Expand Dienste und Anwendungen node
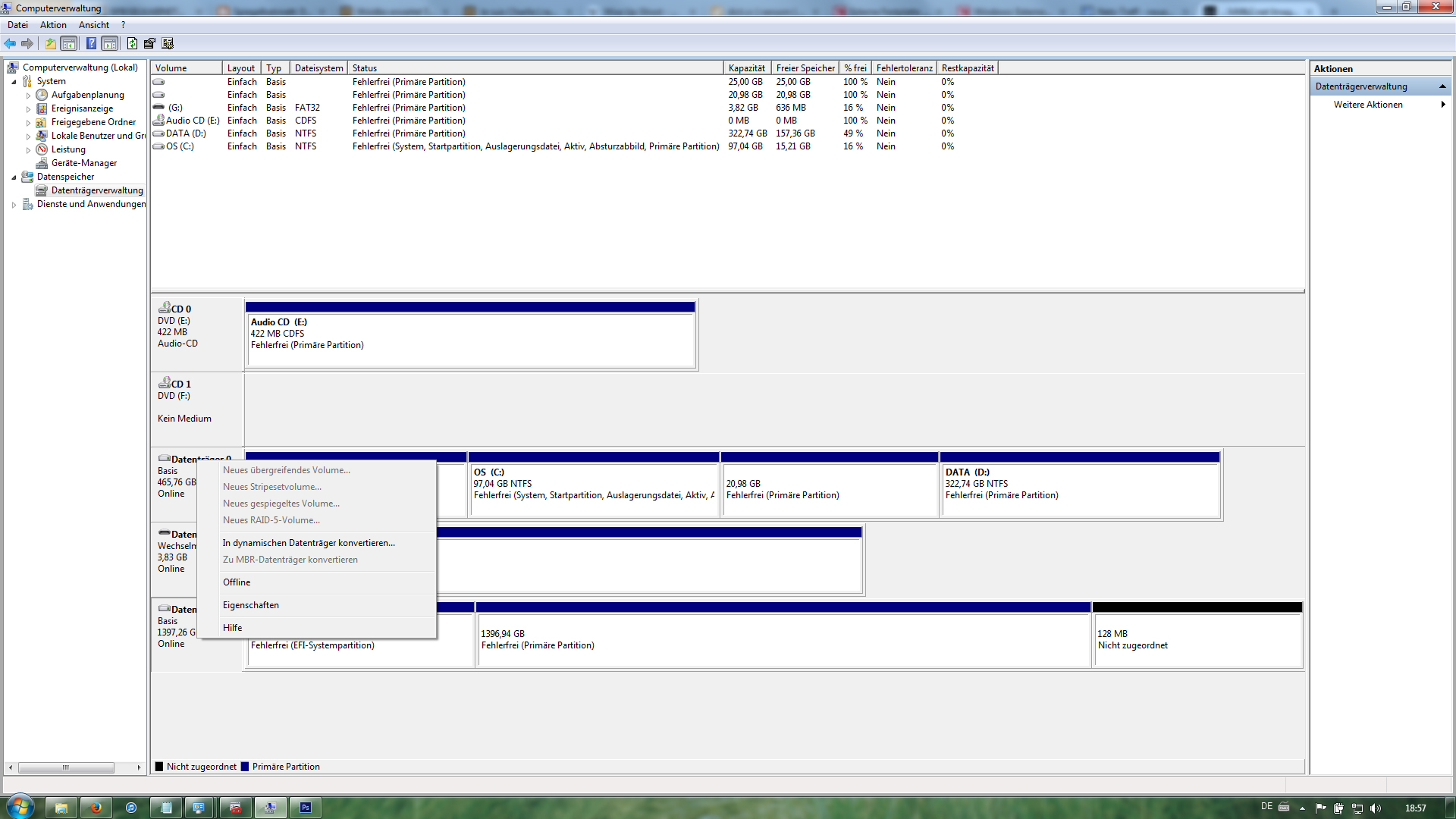The height and width of the screenshot is (819, 1456). [x=14, y=205]
